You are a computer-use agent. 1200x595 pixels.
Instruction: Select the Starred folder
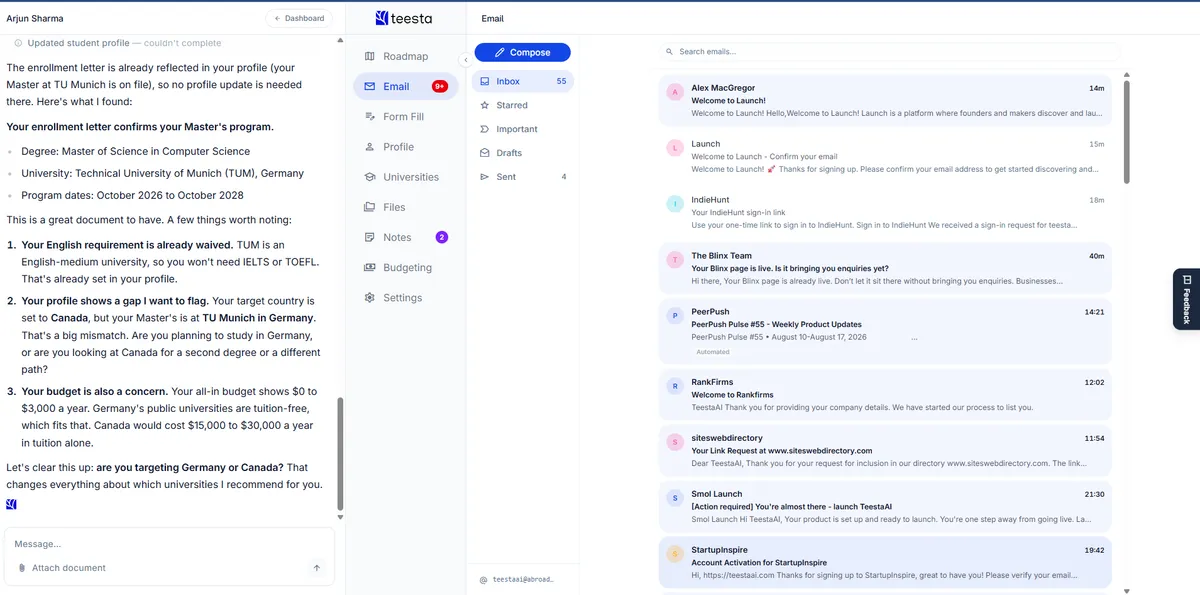522,105
